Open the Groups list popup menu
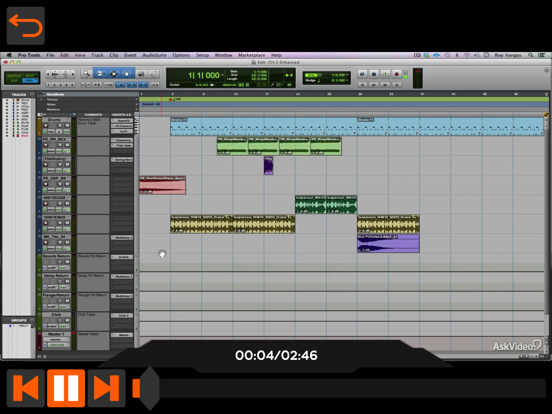552x414 pixels. point(32,320)
